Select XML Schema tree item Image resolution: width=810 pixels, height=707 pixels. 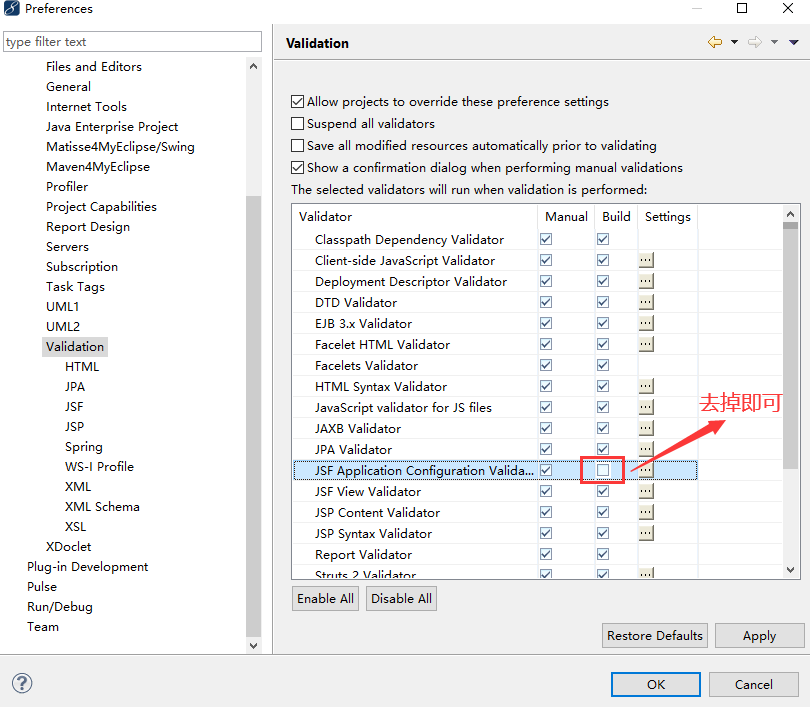click(102, 507)
